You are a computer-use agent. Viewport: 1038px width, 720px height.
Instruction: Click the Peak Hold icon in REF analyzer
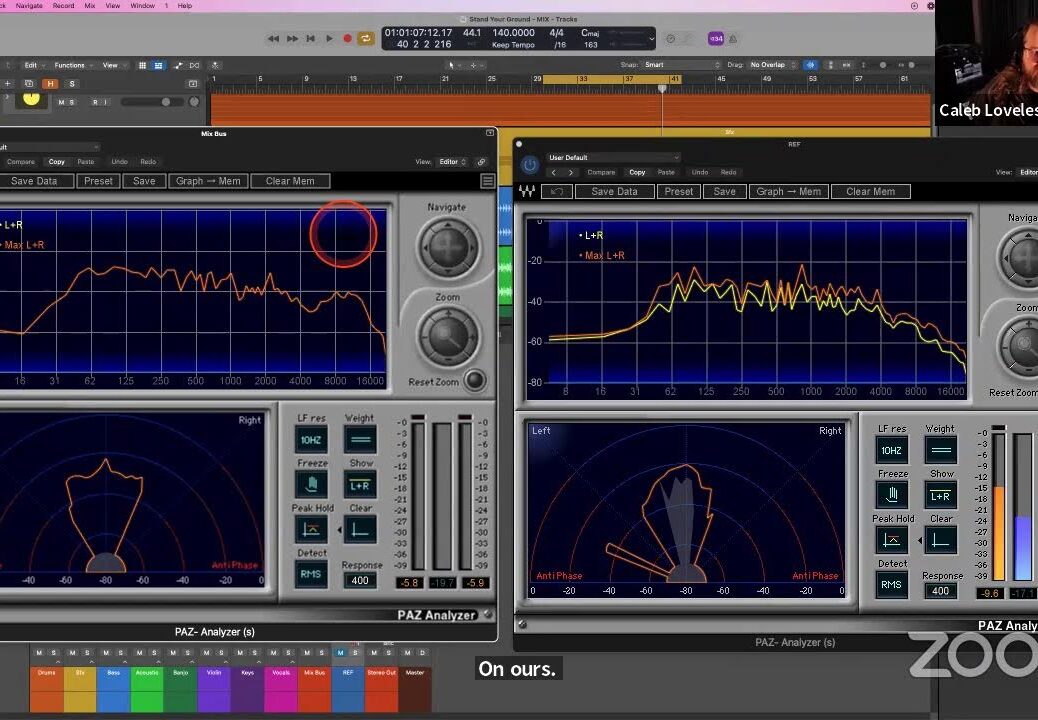pos(892,540)
